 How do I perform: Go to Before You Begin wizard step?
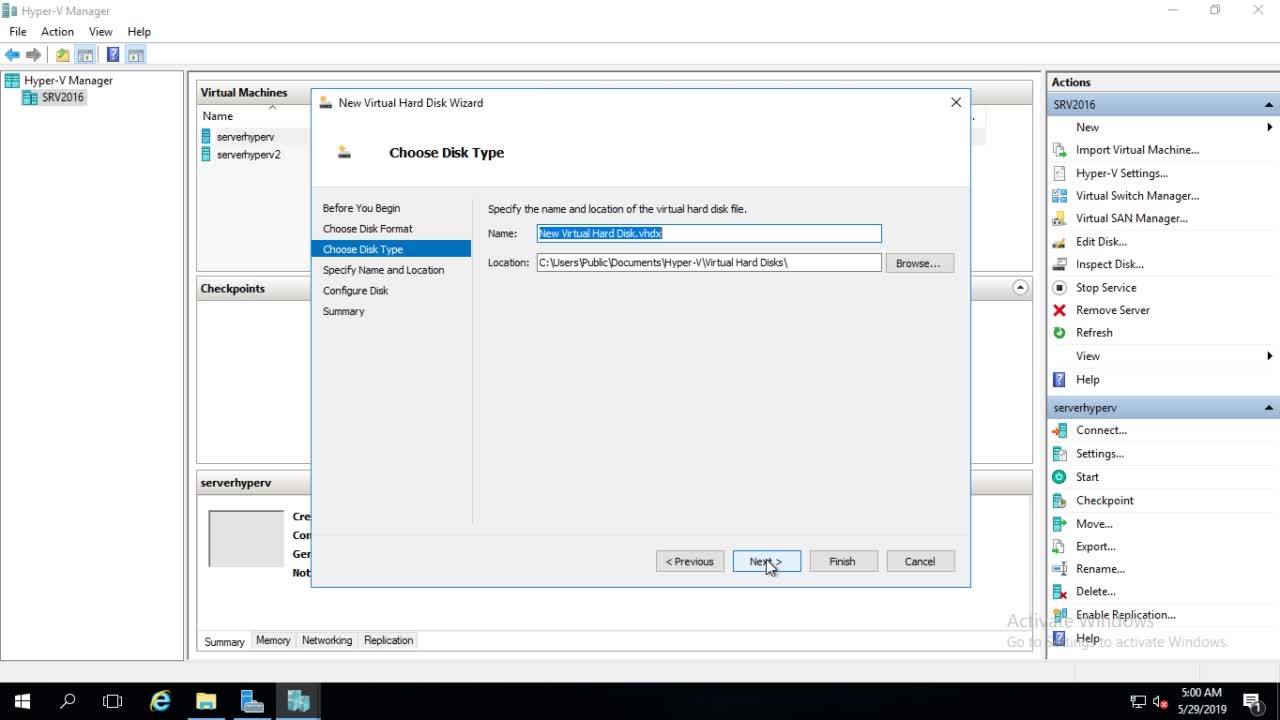(x=361, y=208)
